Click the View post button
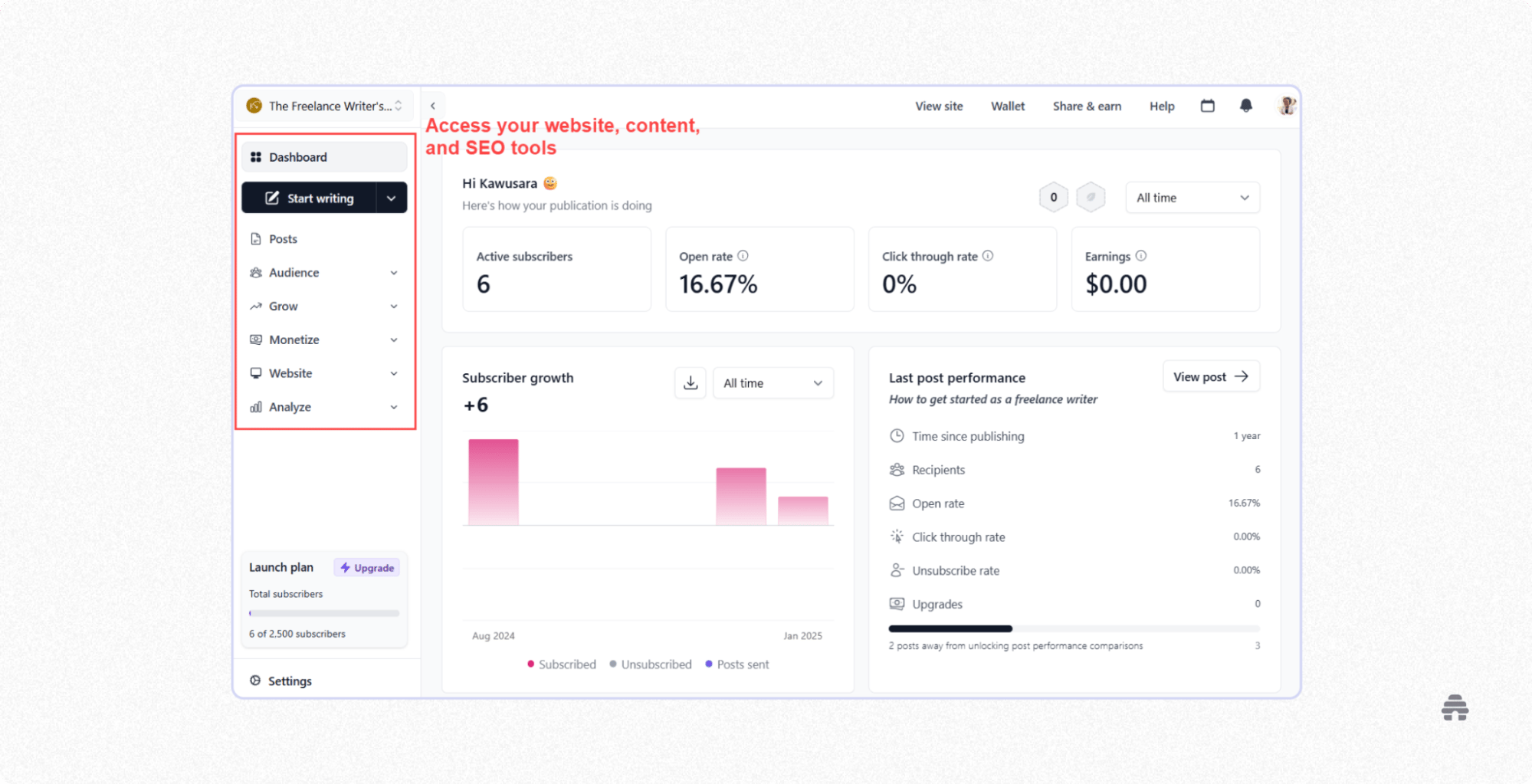Image resolution: width=1532 pixels, height=784 pixels. coord(1211,376)
